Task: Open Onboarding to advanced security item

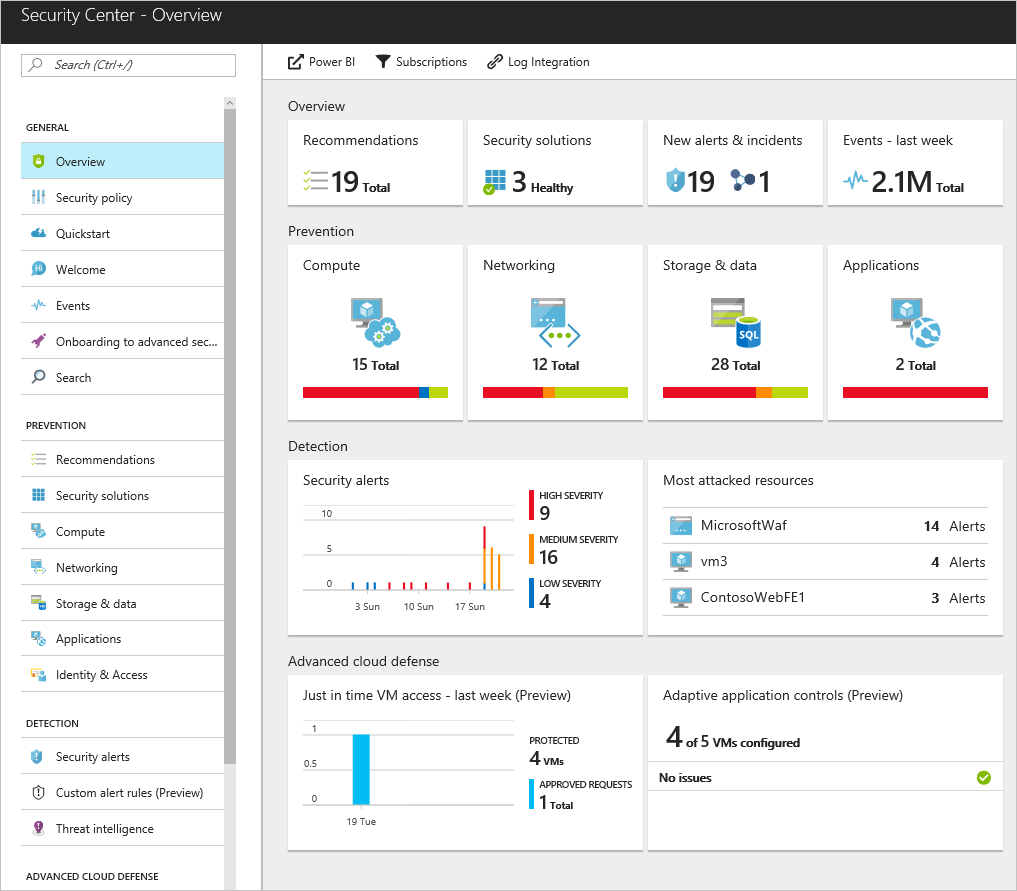Action: coord(123,341)
